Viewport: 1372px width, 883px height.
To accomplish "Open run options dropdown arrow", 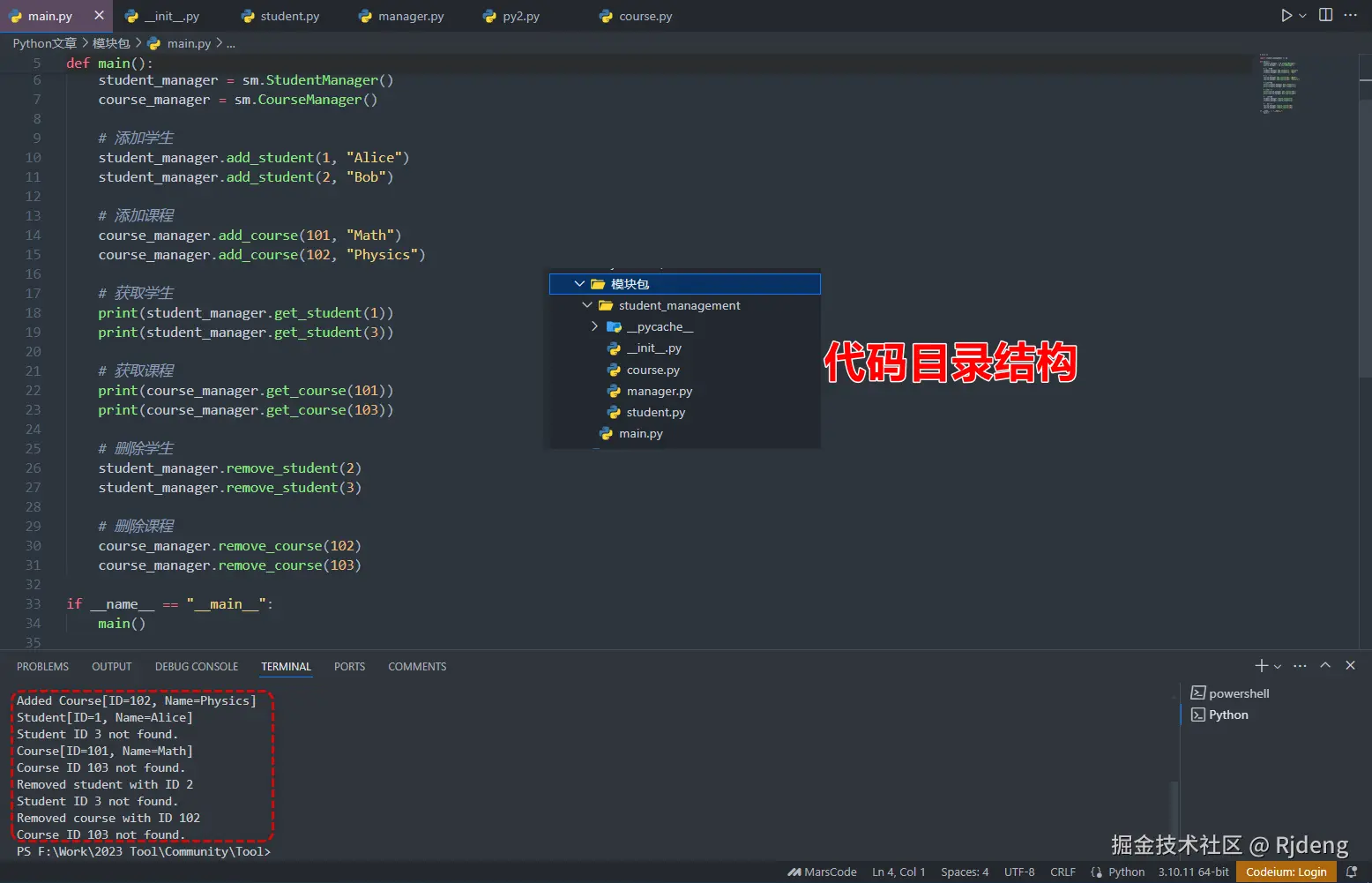I will click(x=1302, y=16).
